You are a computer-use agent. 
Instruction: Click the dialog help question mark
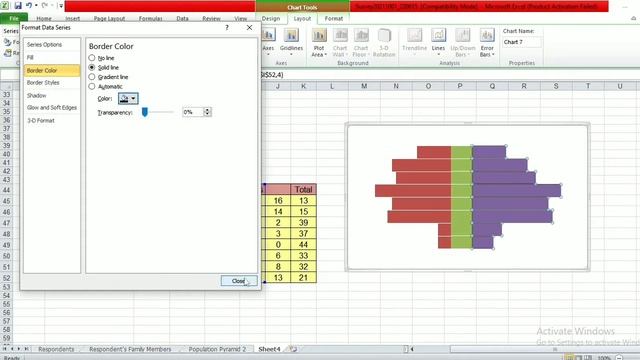[227, 27]
